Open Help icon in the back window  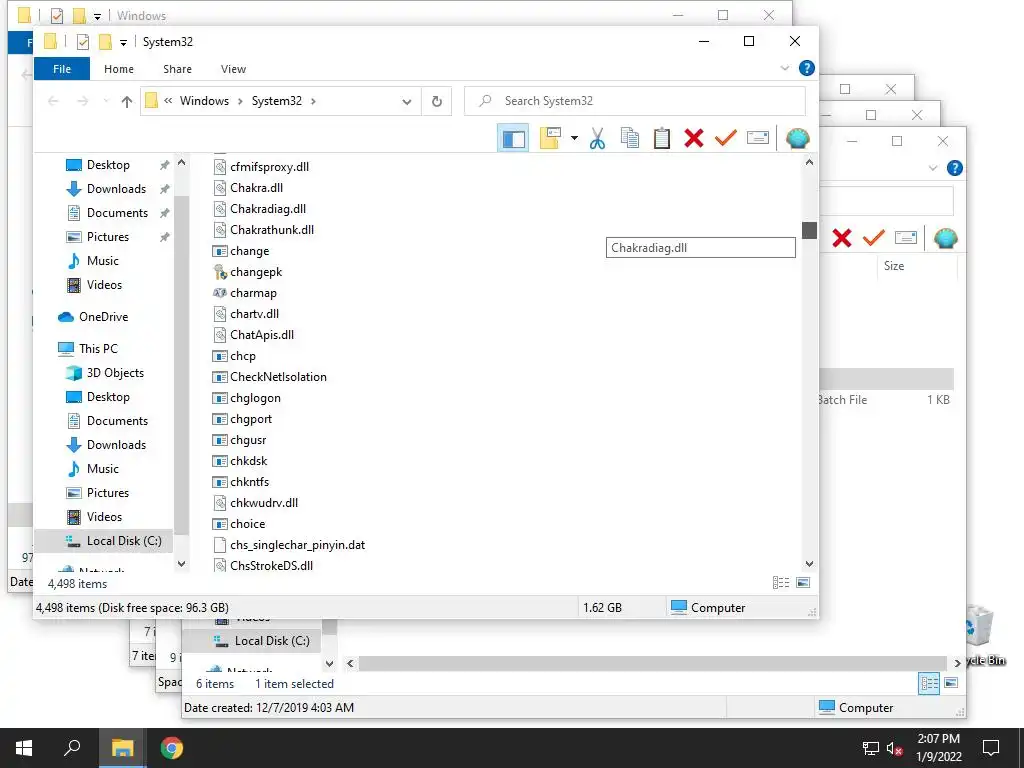[x=954, y=168]
